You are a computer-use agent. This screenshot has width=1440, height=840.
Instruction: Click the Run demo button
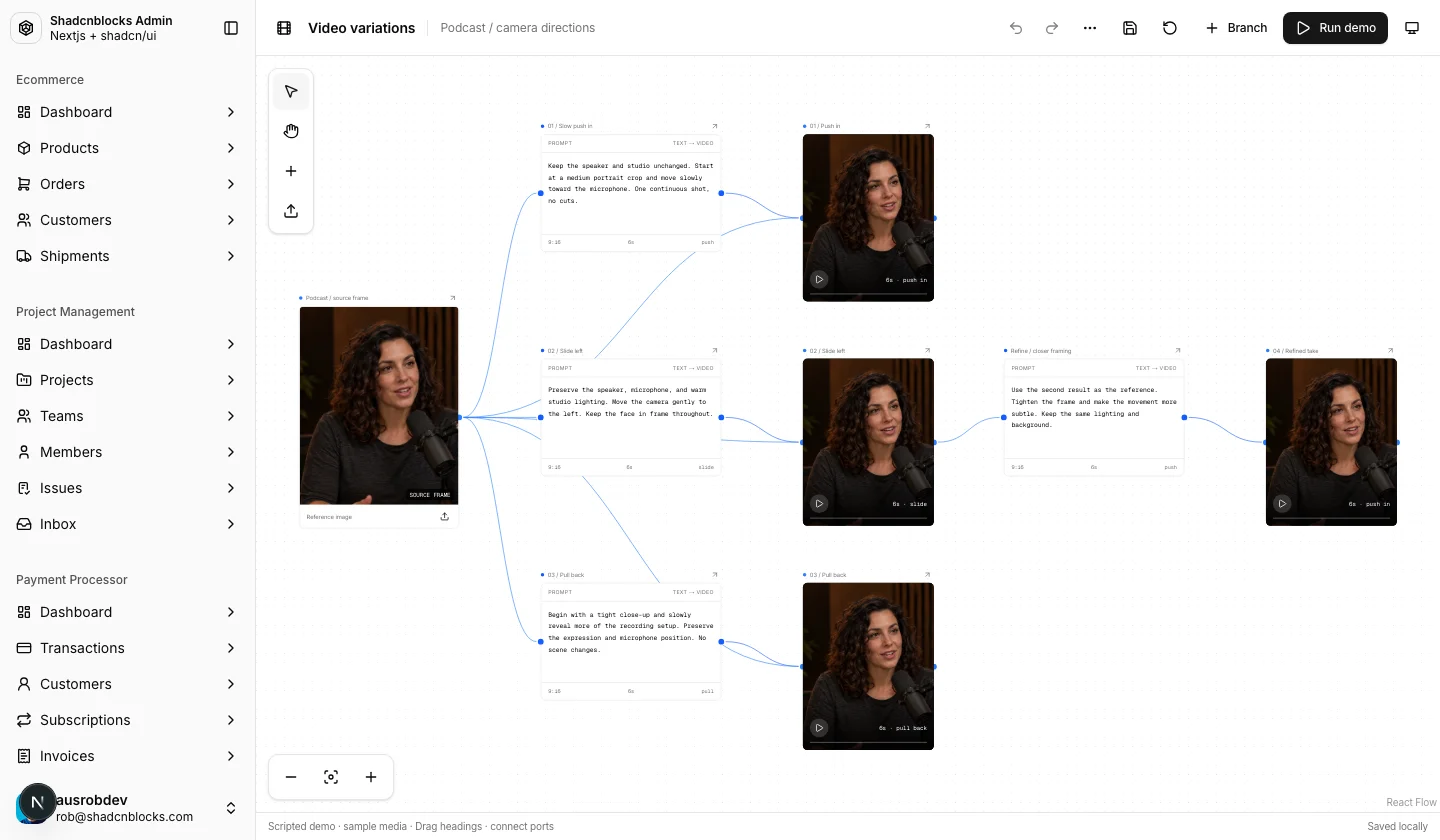point(1335,28)
